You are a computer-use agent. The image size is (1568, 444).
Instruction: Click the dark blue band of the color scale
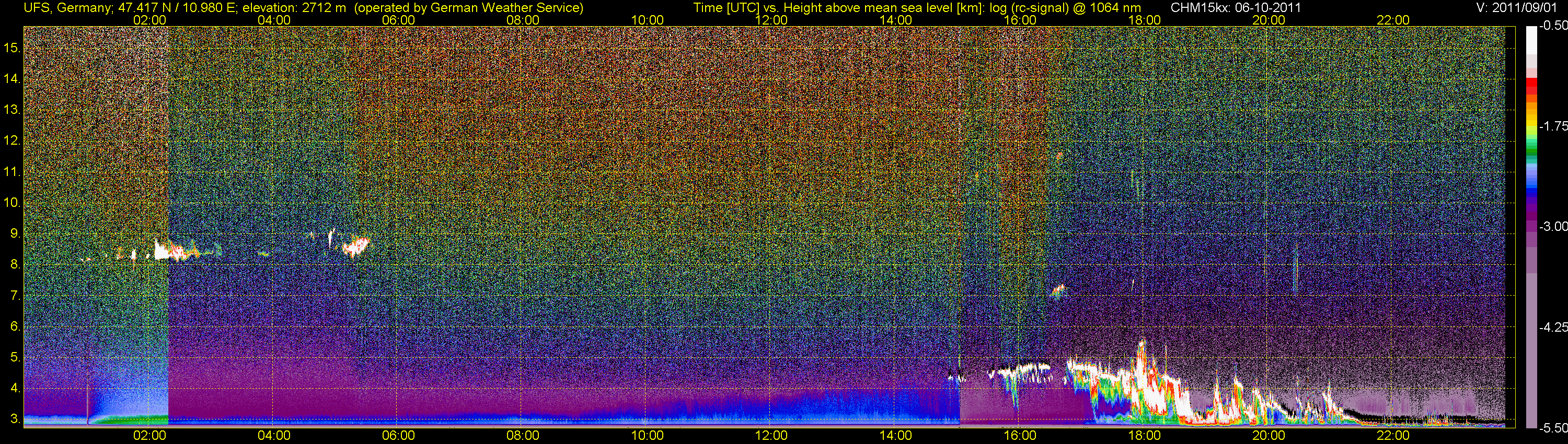(x=1531, y=194)
